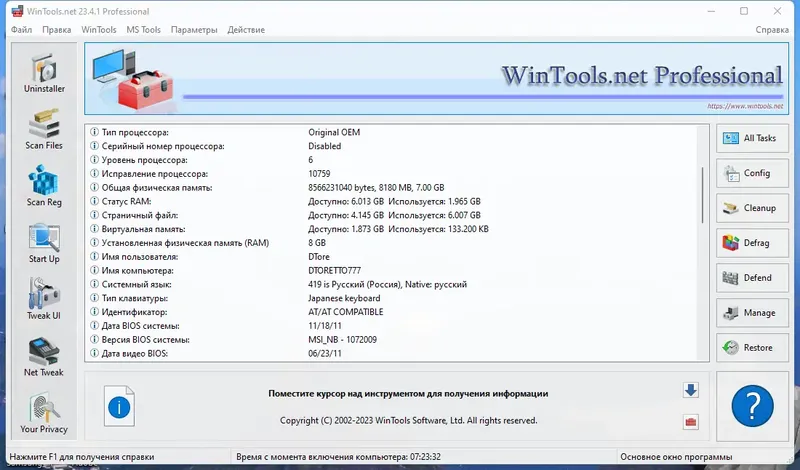
Task: Click the Copyright WinTools Software text
Action: (408, 420)
